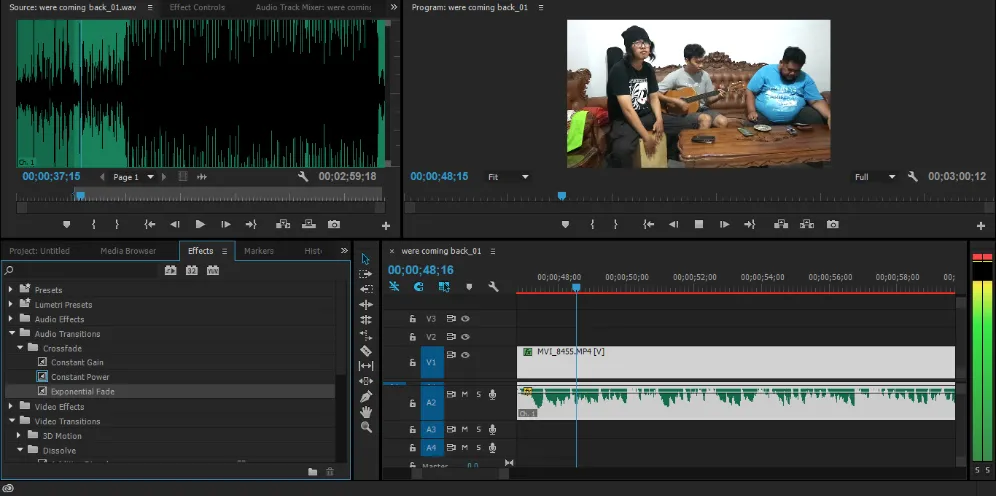The image size is (996, 496).
Task: Select the Razor tool in the tools panel
Action: pyautogui.click(x=366, y=351)
